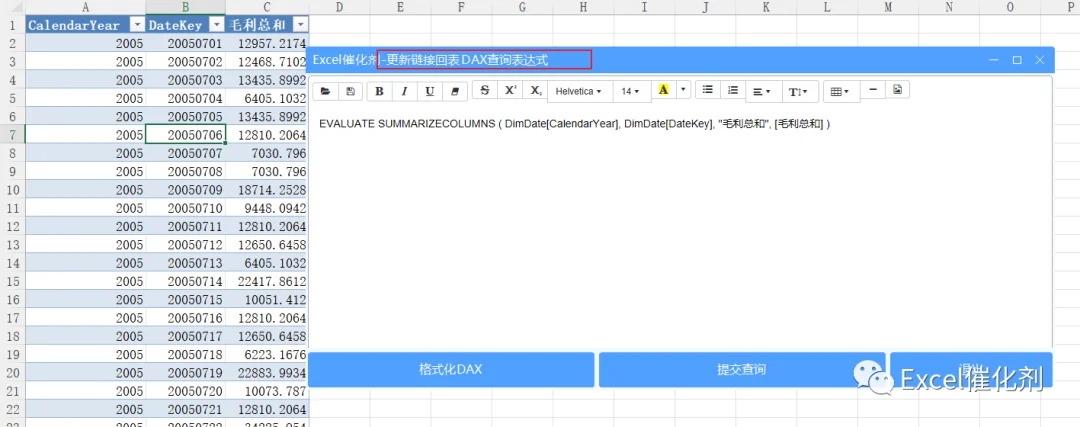This screenshot has width=1080, height=427.
Task: Open file using the folder icon in editor toolbar
Action: click(x=326, y=91)
